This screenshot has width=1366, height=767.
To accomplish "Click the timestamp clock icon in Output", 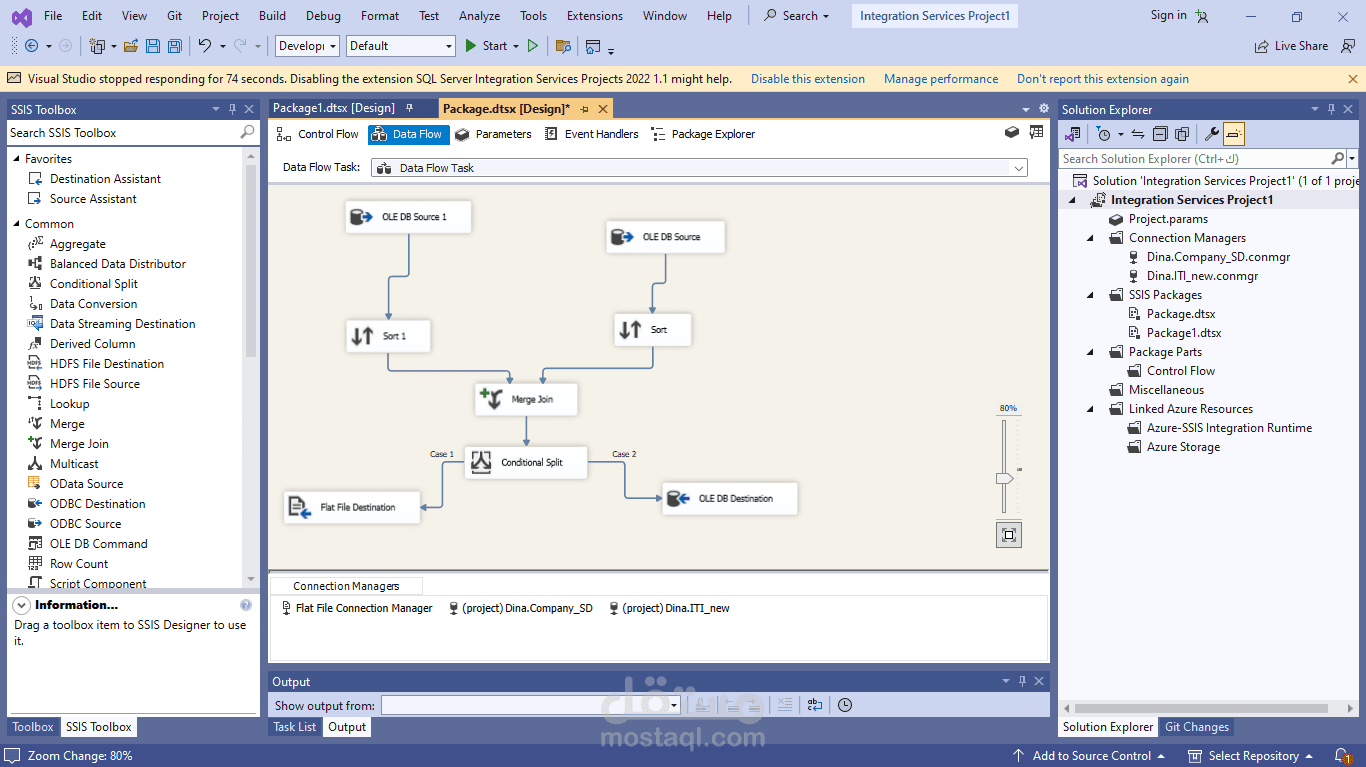I will coord(845,705).
